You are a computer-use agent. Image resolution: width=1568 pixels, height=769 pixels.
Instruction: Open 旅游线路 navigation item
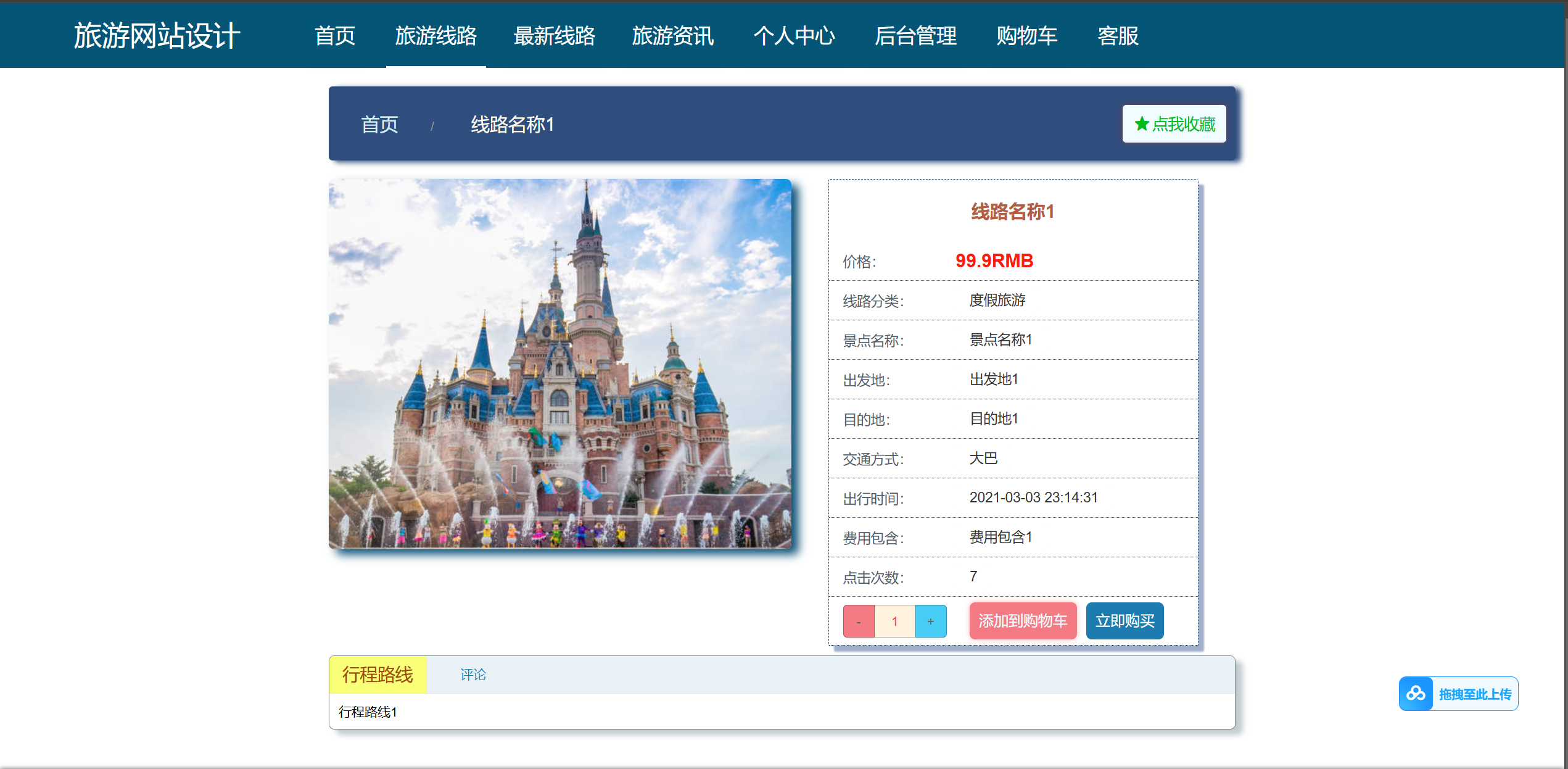coord(435,36)
